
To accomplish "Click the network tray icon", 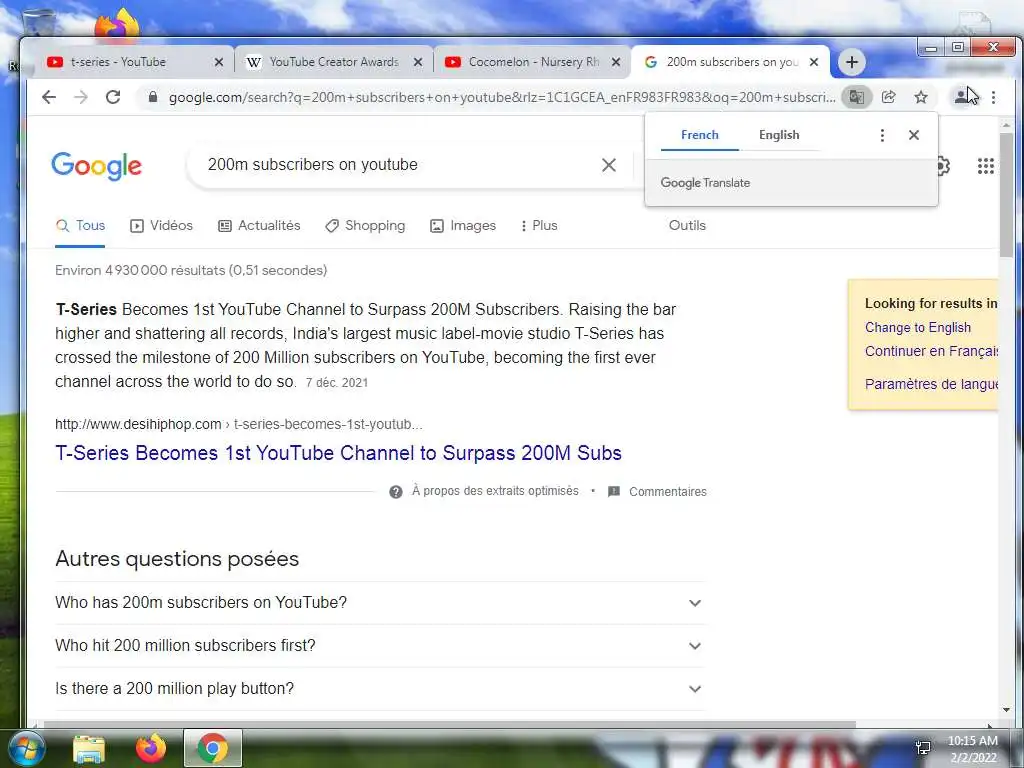I will click(x=923, y=748).
